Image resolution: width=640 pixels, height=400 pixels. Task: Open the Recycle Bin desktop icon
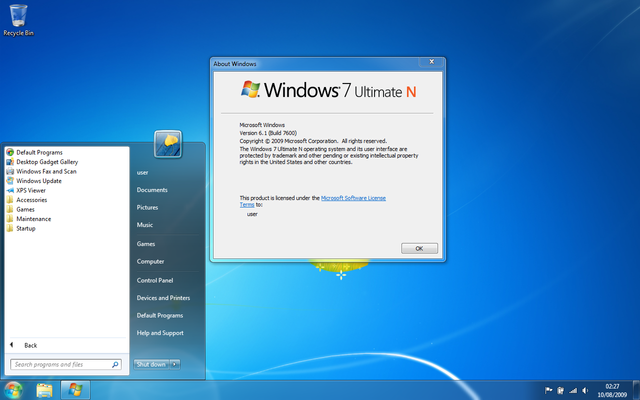[x=18, y=20]
